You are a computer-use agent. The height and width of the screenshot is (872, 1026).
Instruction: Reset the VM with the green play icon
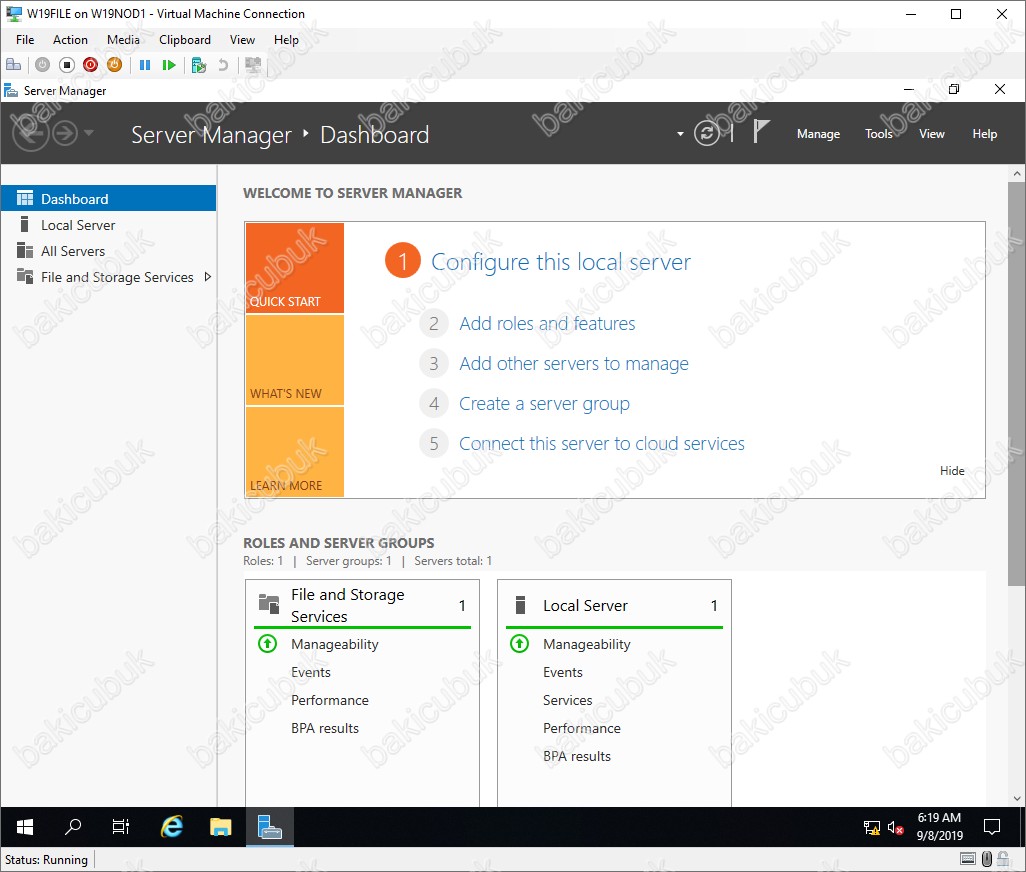coord(169,65)
